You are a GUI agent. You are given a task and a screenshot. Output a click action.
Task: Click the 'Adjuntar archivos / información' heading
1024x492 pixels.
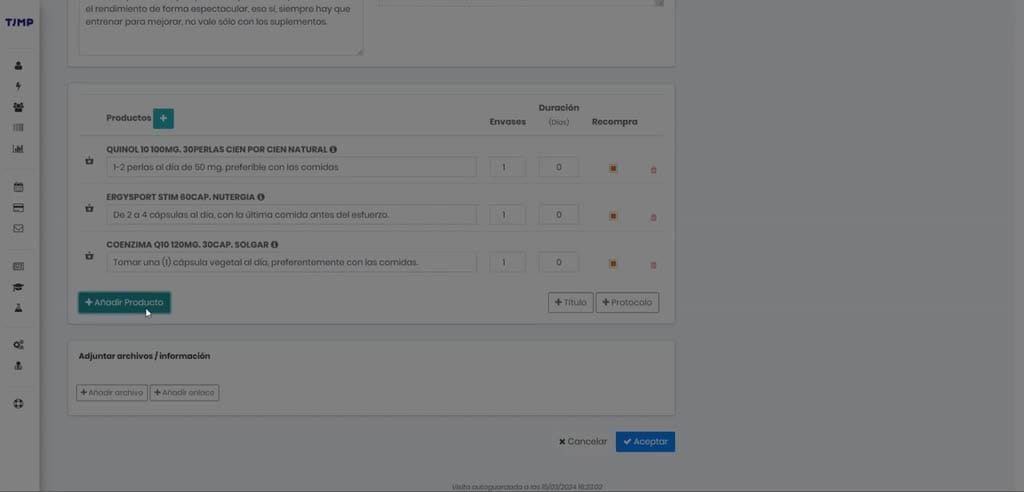(x=144, y=356)
